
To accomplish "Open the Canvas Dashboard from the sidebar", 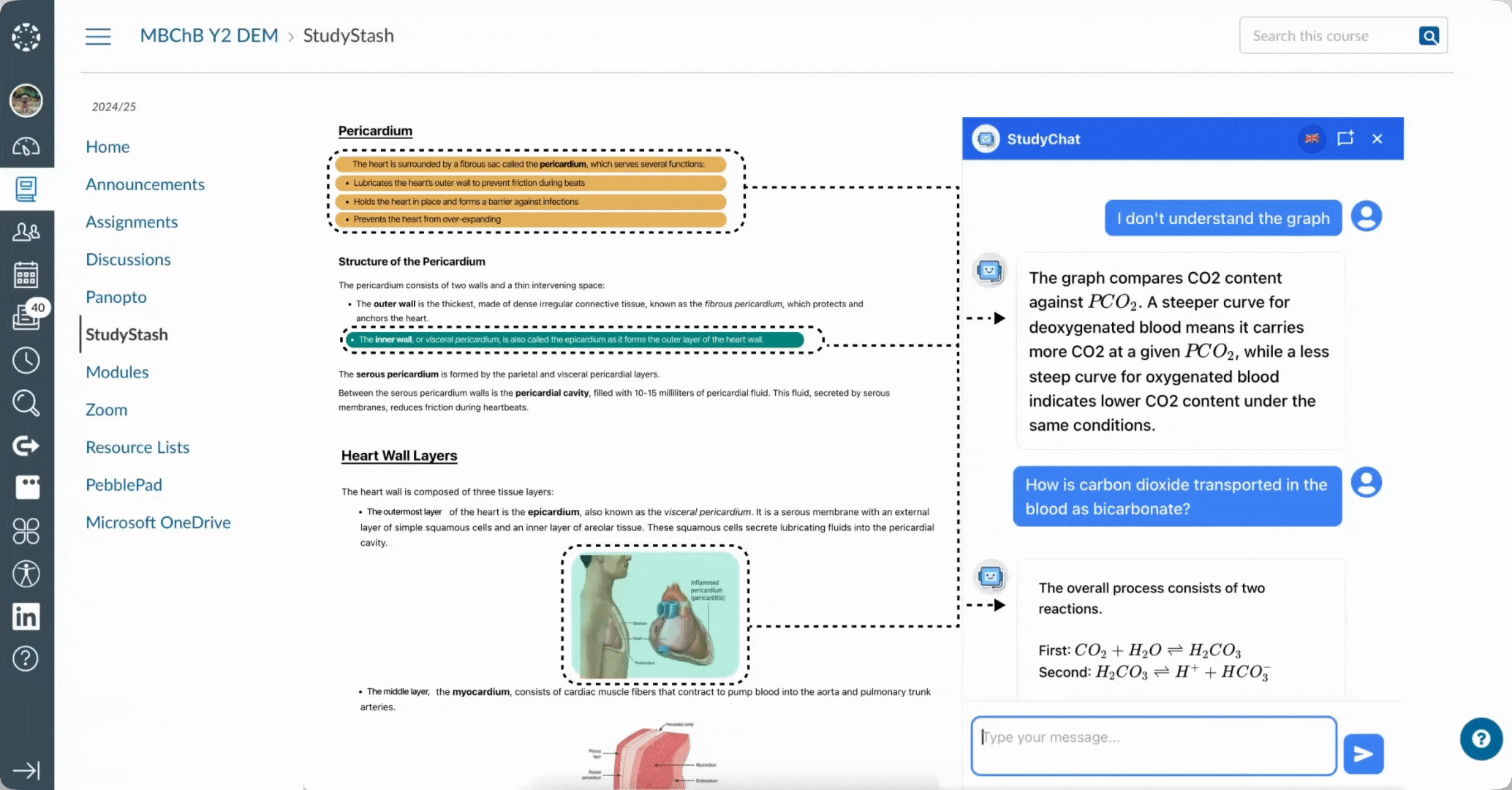I will pyautogui.click(x=27, y=146).
